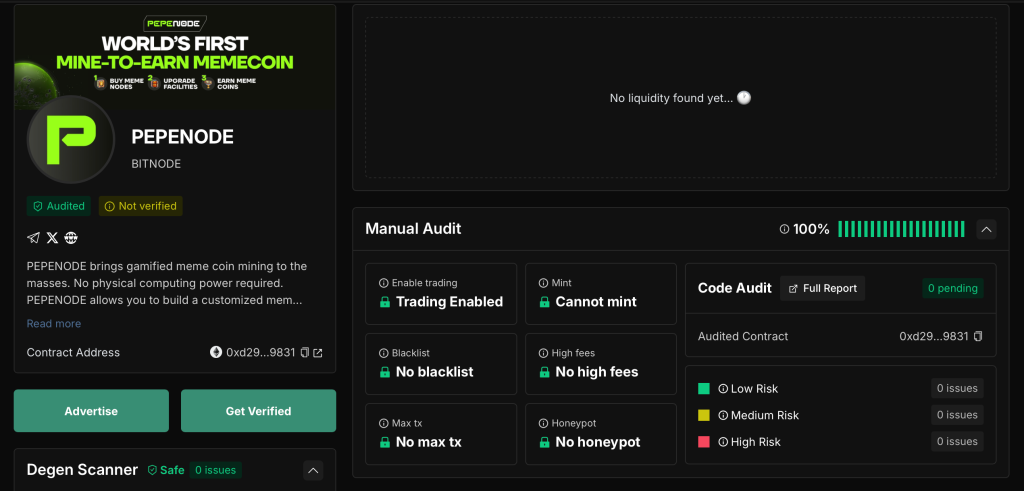Collapse the Manual Audit section

tap(985, 230)
